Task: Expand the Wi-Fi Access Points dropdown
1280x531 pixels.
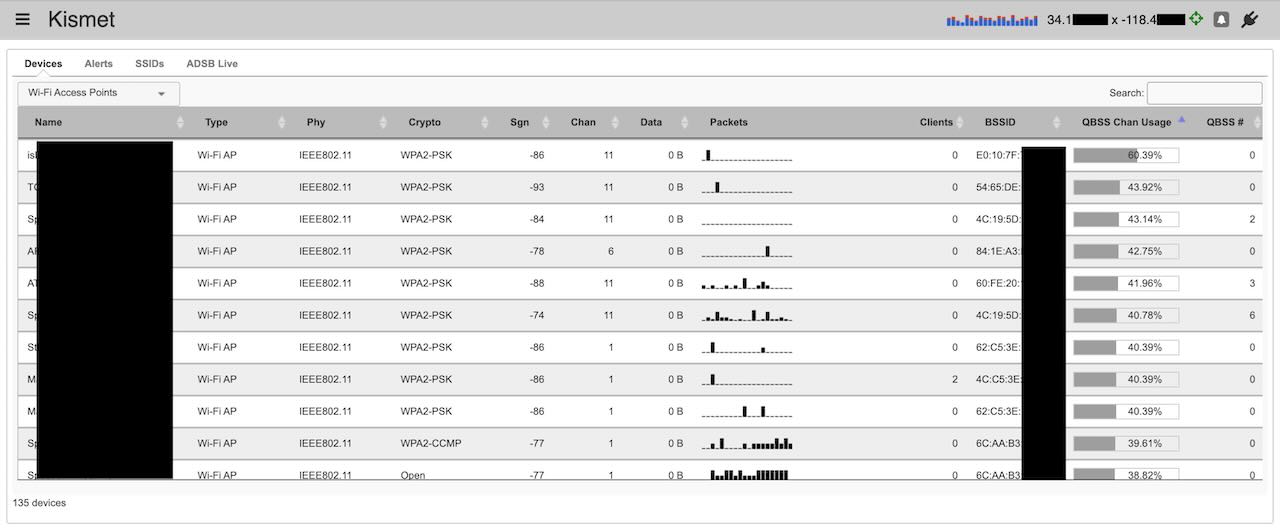Action: click(x=99, y=93)
